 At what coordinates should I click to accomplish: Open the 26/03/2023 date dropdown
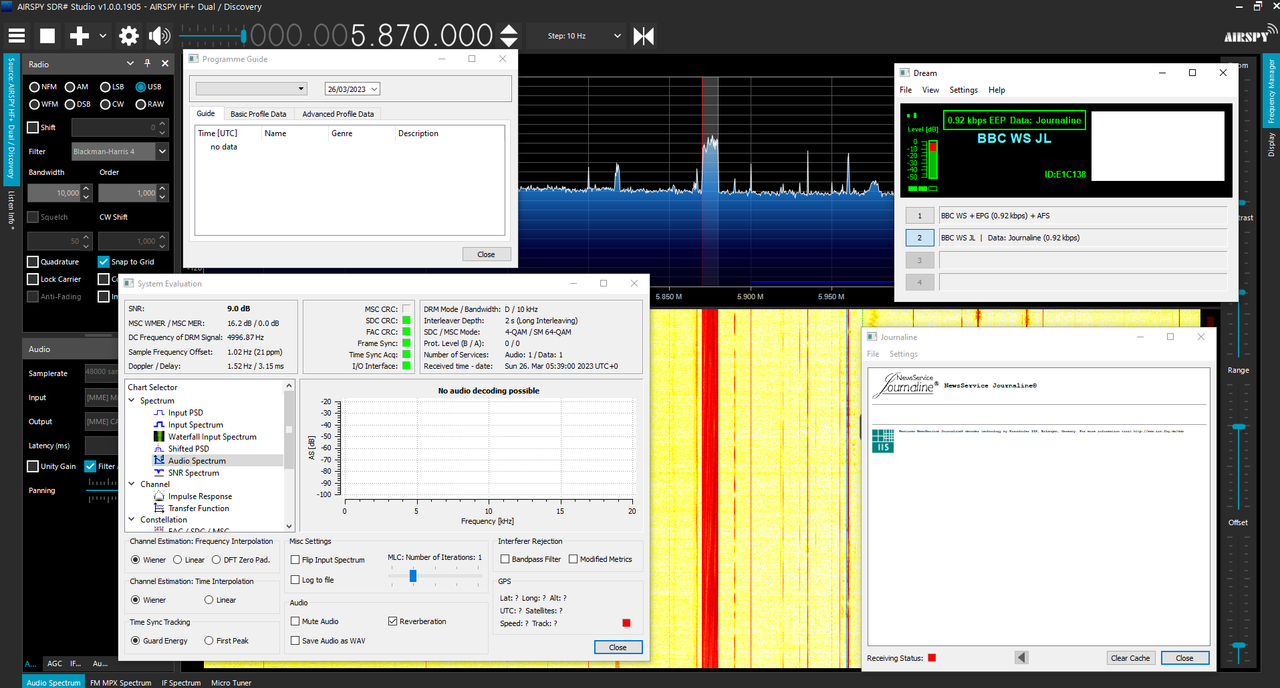tap(352, 89)
